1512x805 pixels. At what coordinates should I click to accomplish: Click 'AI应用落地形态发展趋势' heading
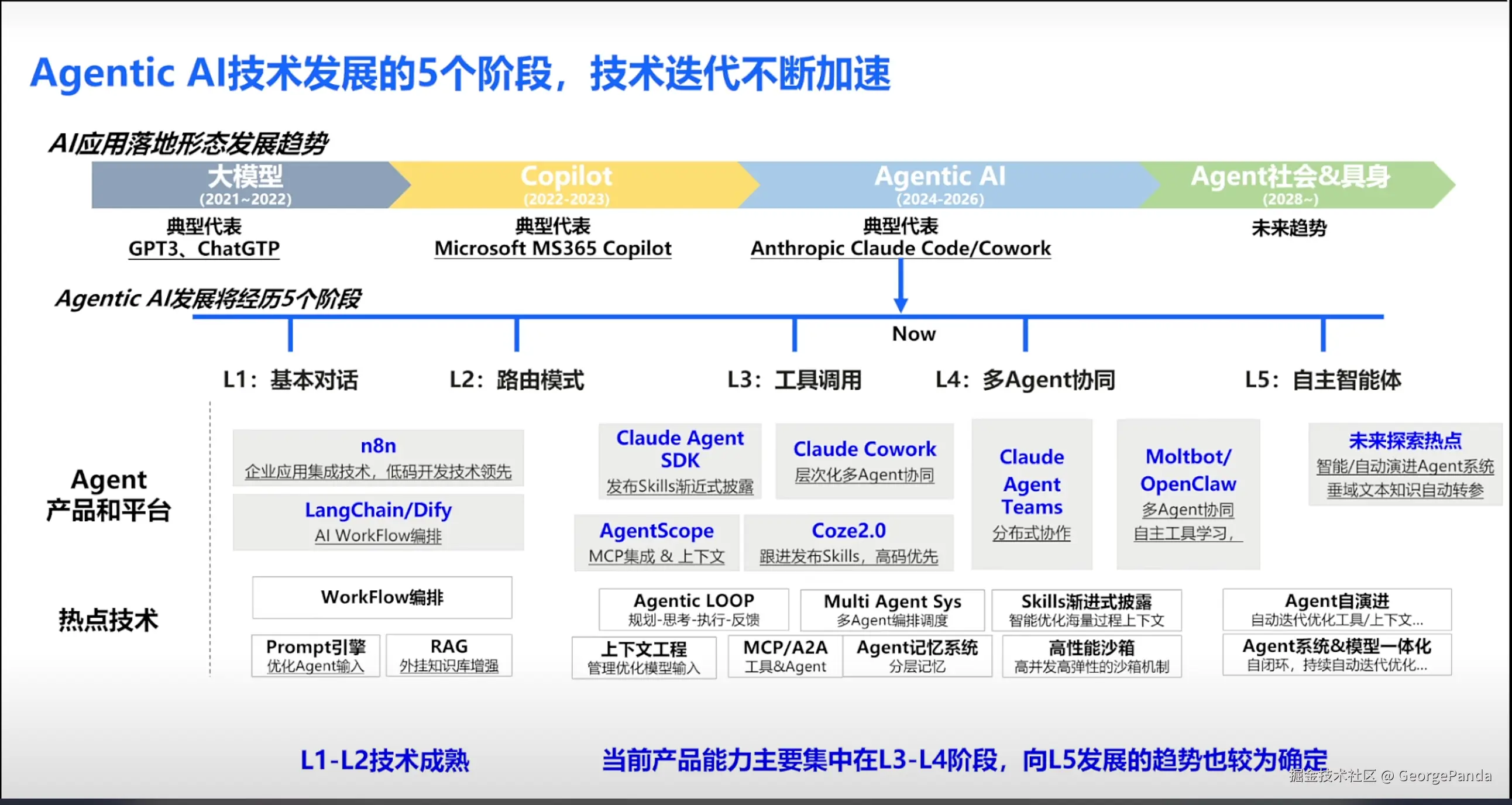(x=188, y=143)
